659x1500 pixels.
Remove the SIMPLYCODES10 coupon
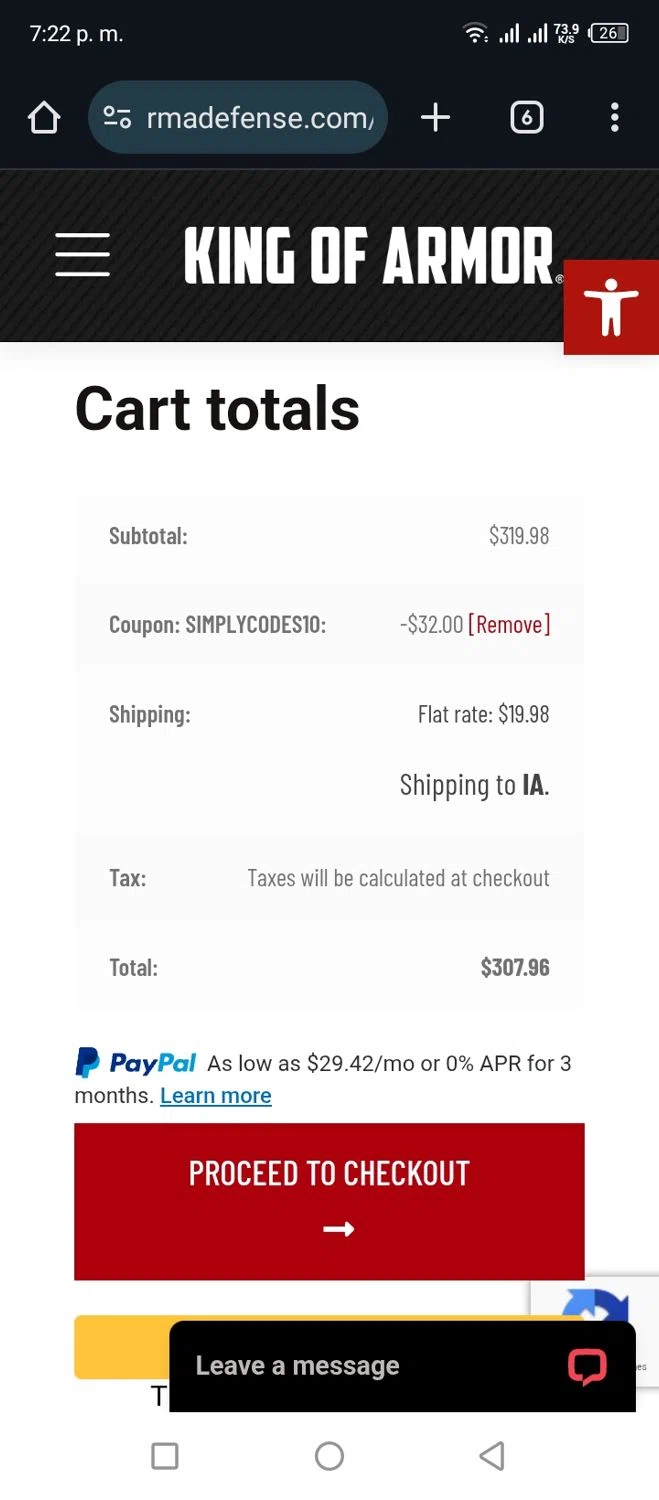tap(509, 625)
